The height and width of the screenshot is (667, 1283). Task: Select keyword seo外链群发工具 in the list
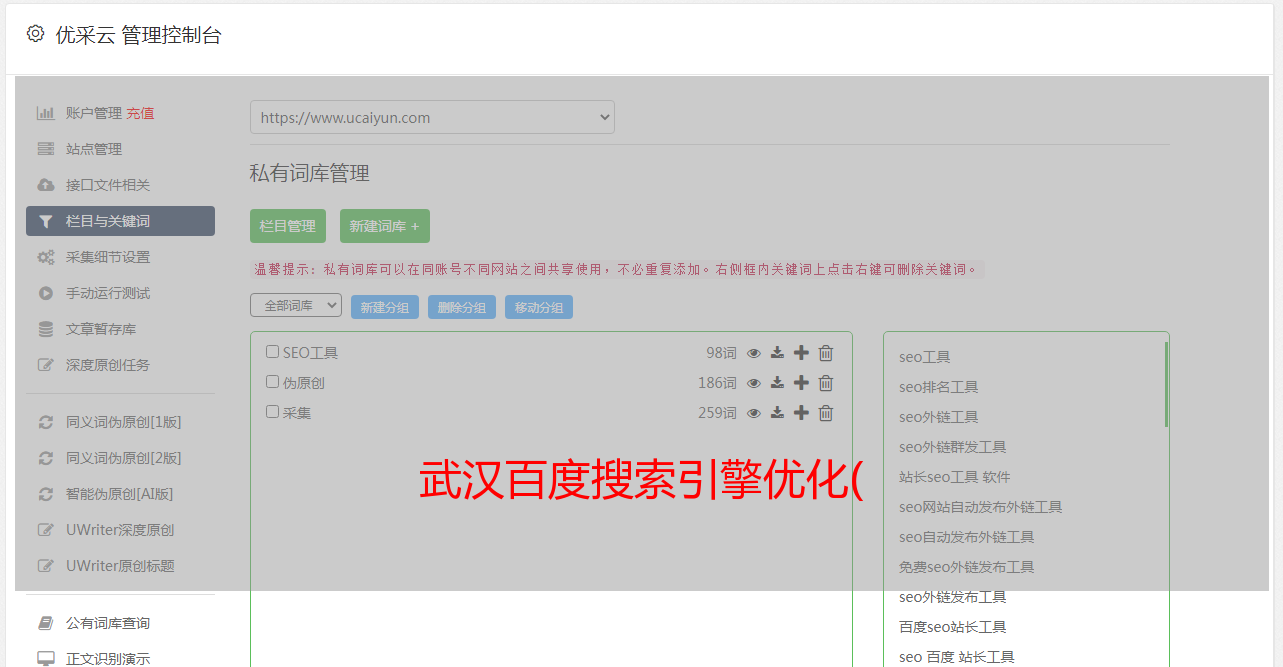click(x=952, y=447)
